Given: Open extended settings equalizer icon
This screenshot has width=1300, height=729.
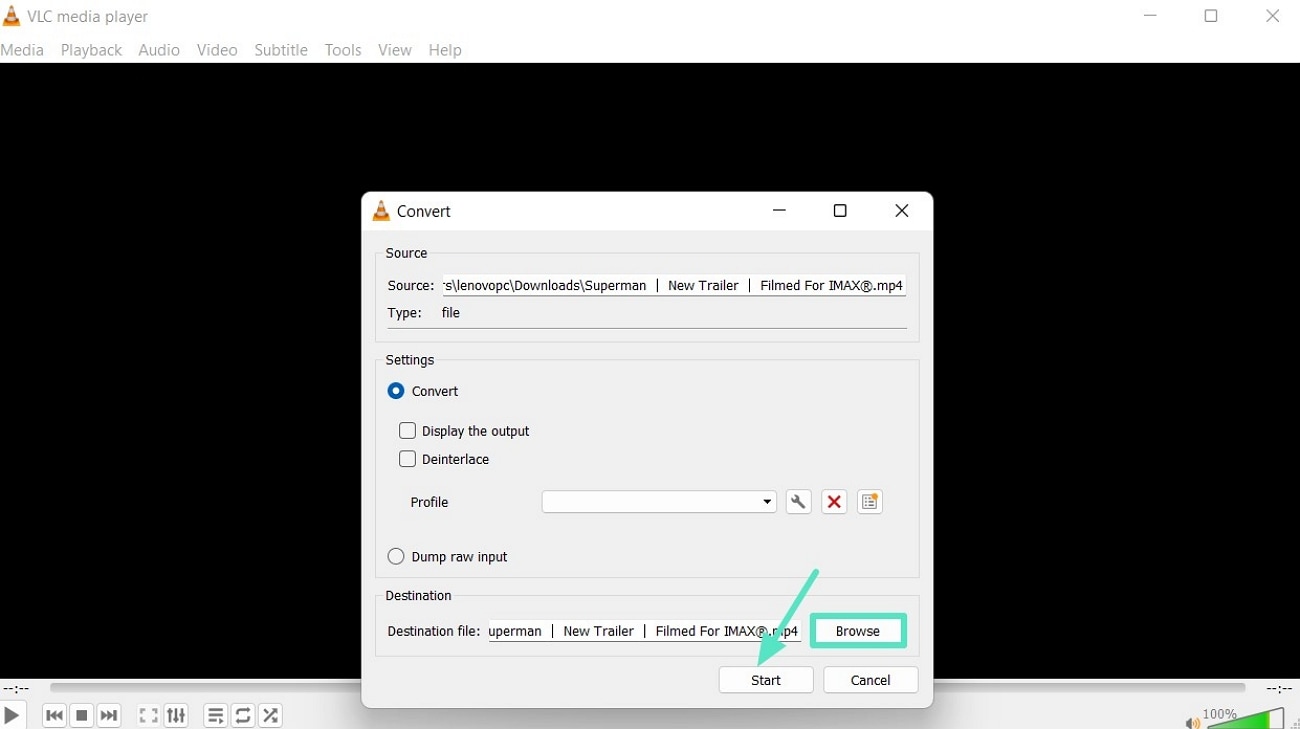Looking at the screenshot, I should click(x=176, y=715).
